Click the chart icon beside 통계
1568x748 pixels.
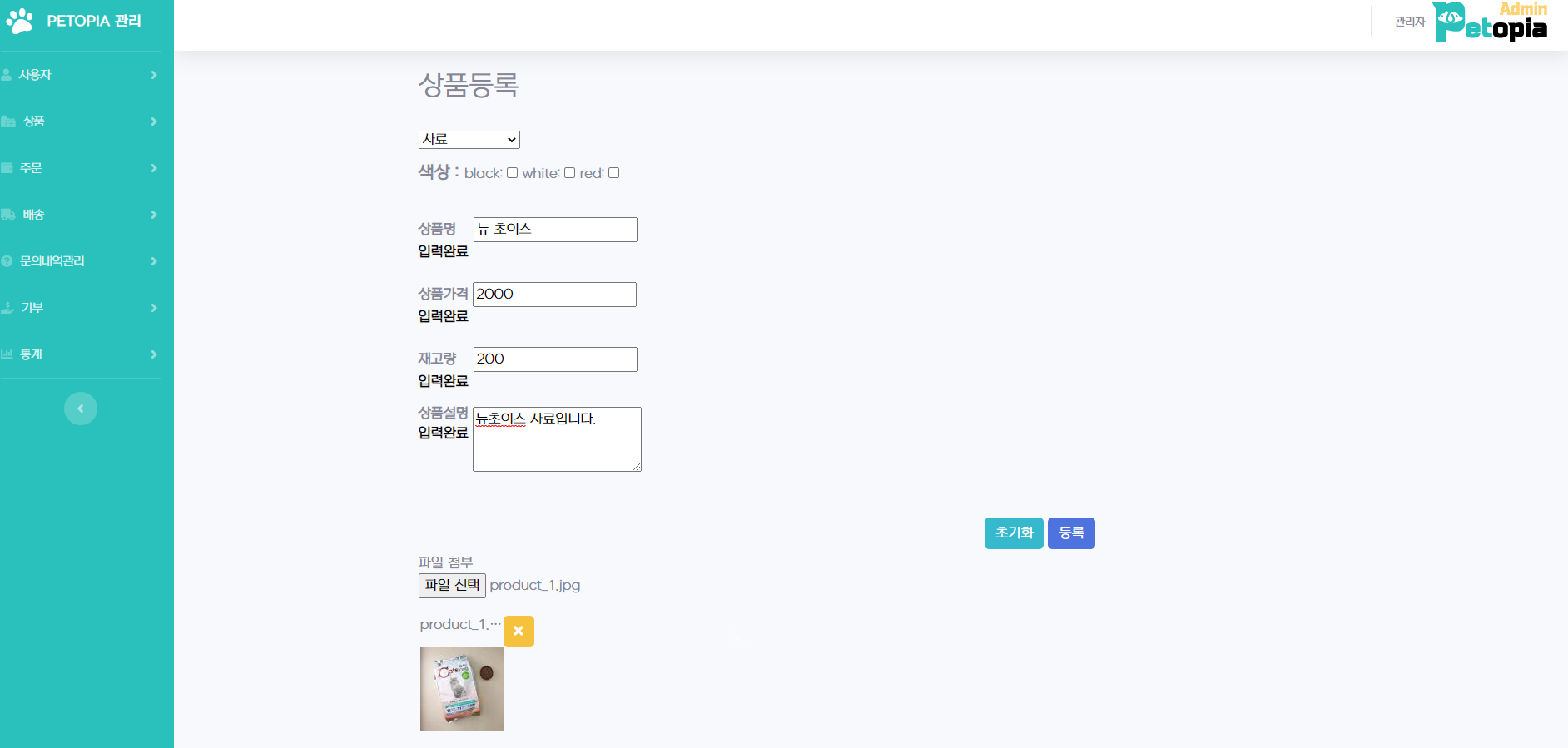coord(7,354)
